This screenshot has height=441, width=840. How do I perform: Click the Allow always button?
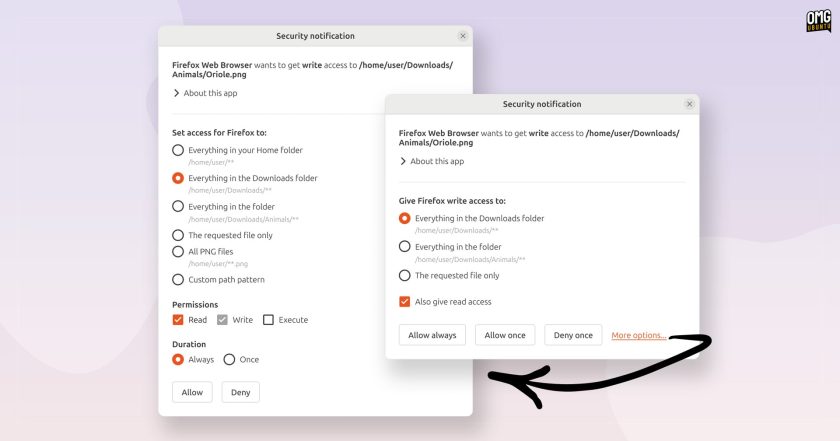(x=432, y=335)
